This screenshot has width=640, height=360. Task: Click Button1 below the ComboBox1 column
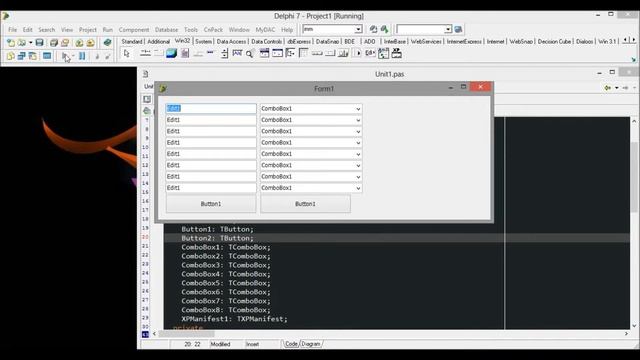click(305, 204)
